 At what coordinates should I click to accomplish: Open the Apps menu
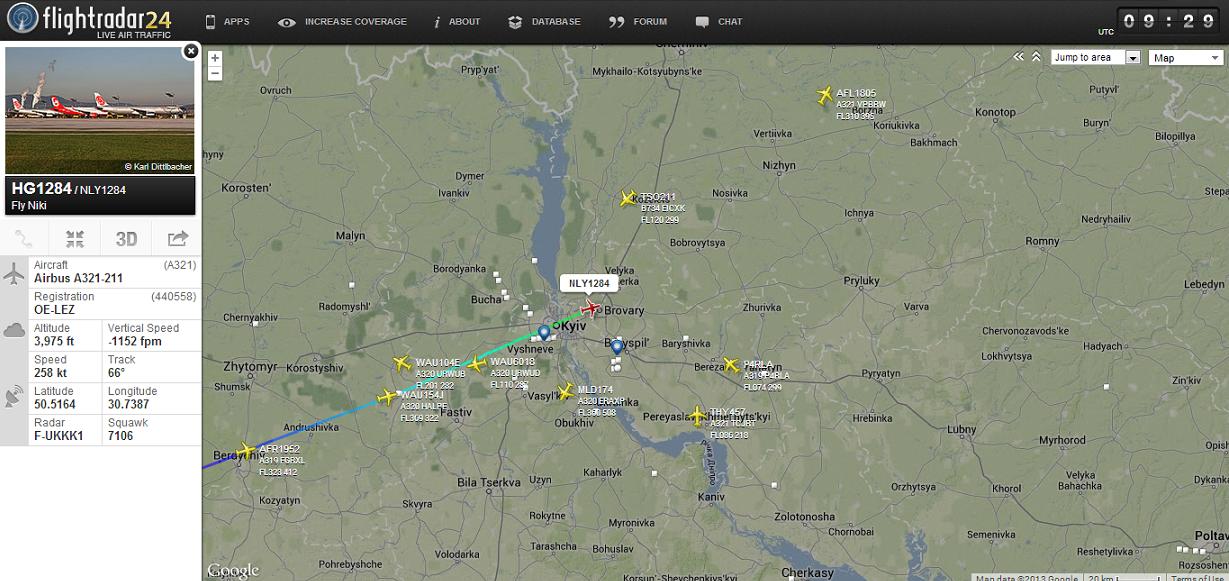coord(227,21)
